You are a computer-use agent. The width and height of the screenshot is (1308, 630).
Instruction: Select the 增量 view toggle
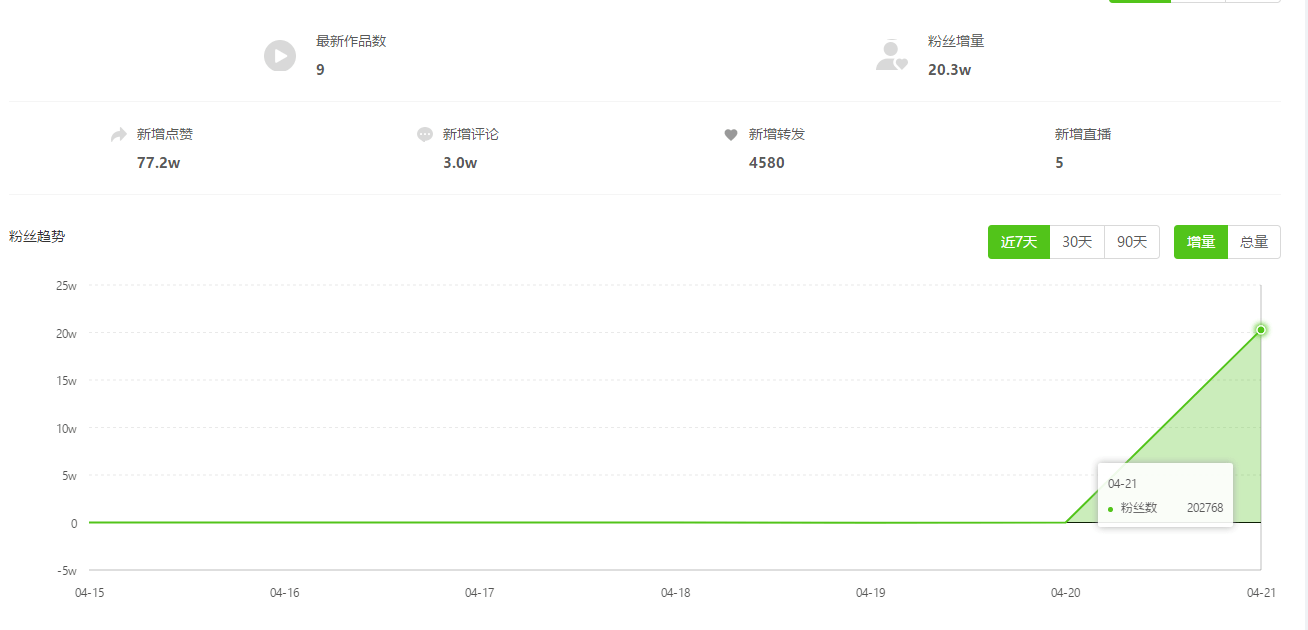coord(1201,242)
